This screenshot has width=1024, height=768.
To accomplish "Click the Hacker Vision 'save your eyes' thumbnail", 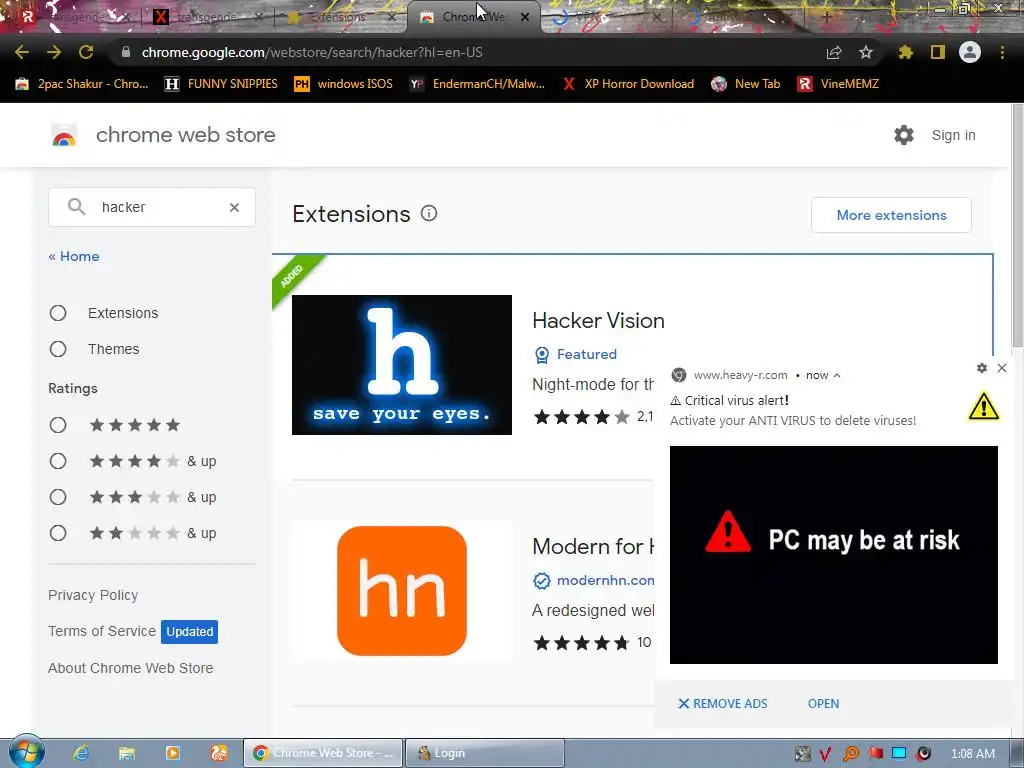I will pyautogui.click(x=402, y=365).
